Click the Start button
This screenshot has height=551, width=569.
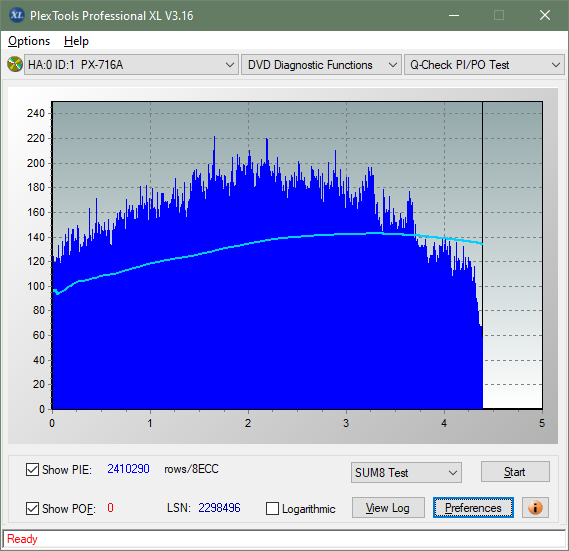pyautogui.click(x=515, y=472)
